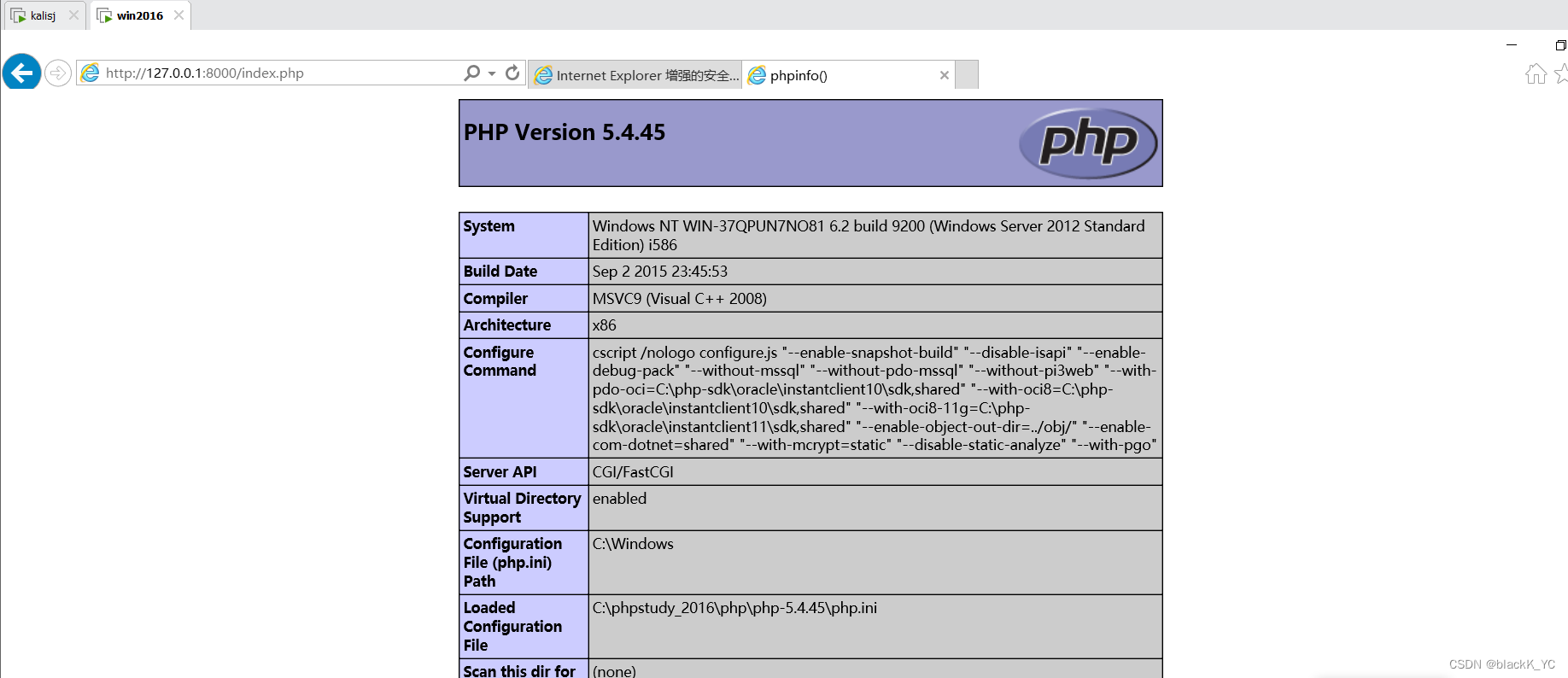The width and height of the screenshot is (1568, 678).
Task: Click the Configuration File (php.ini) Path label
Action: pyautogui.click(x=512, y=563)
